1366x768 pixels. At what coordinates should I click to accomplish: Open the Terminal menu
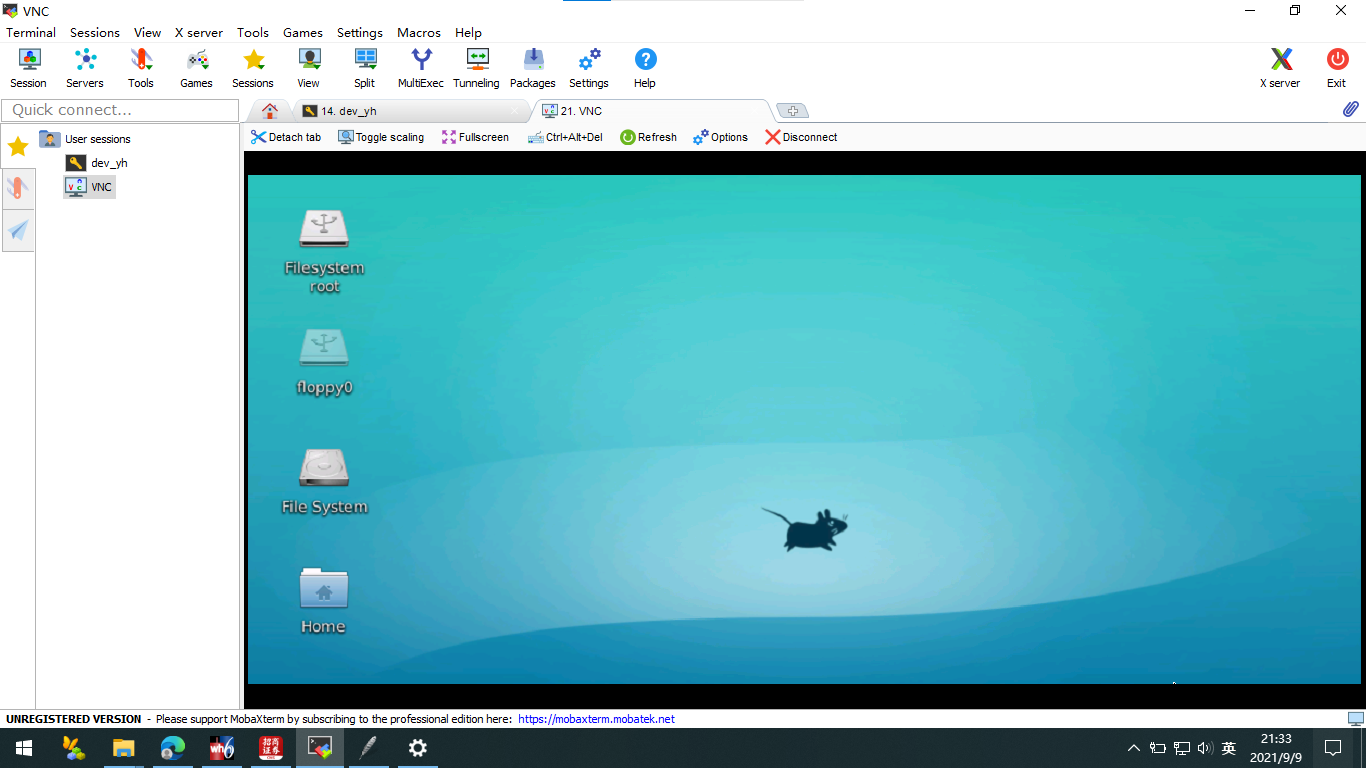31,32
